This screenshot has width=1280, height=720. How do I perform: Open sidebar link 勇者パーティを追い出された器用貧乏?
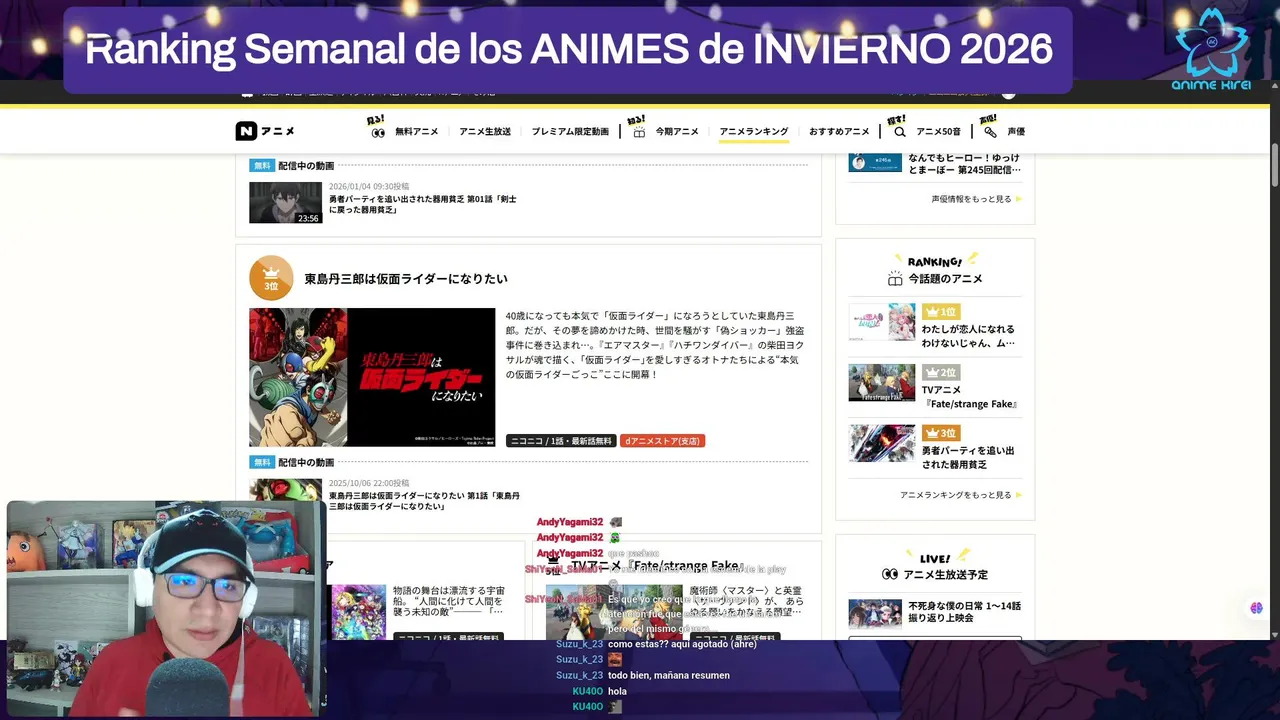(x=968, y=458)
